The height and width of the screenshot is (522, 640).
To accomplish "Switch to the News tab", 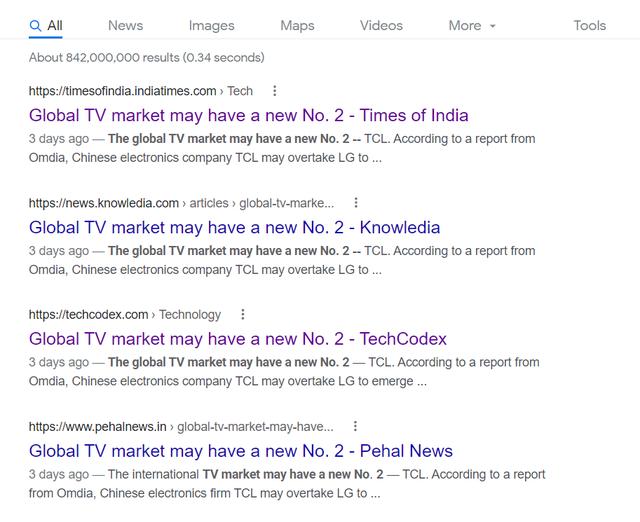I will [x=125, y=26].
